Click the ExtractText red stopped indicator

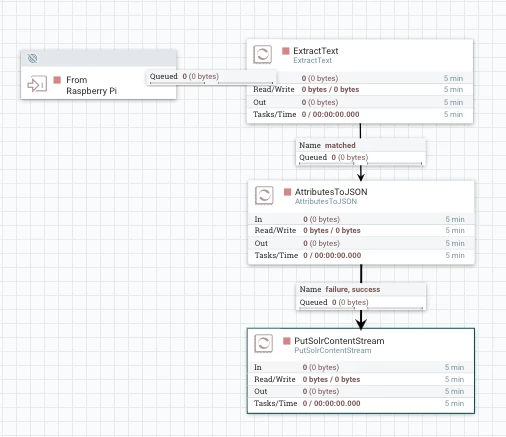tap(286, 51)
